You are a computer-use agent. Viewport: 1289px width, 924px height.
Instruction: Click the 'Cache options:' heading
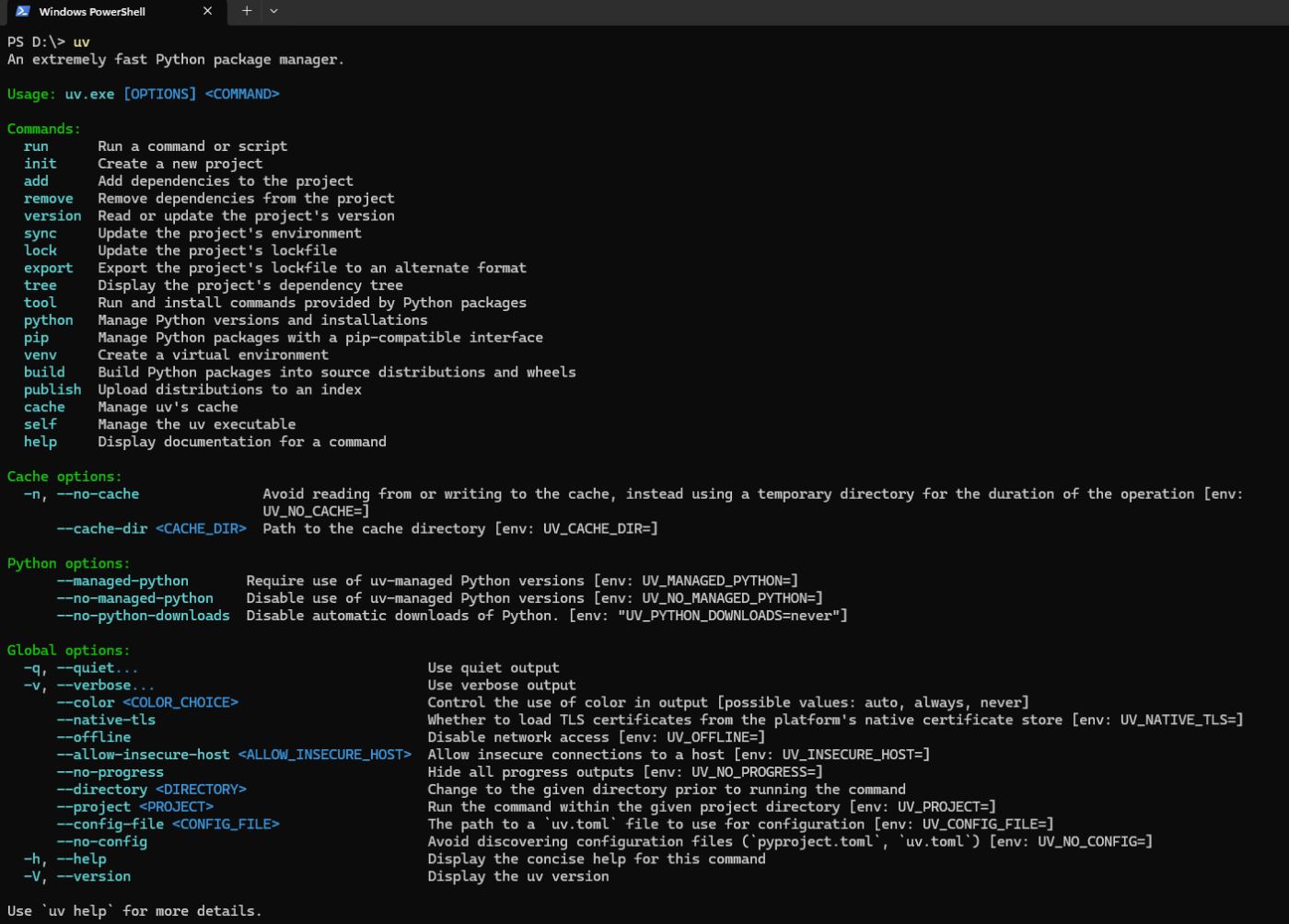[x=64, y=477]
